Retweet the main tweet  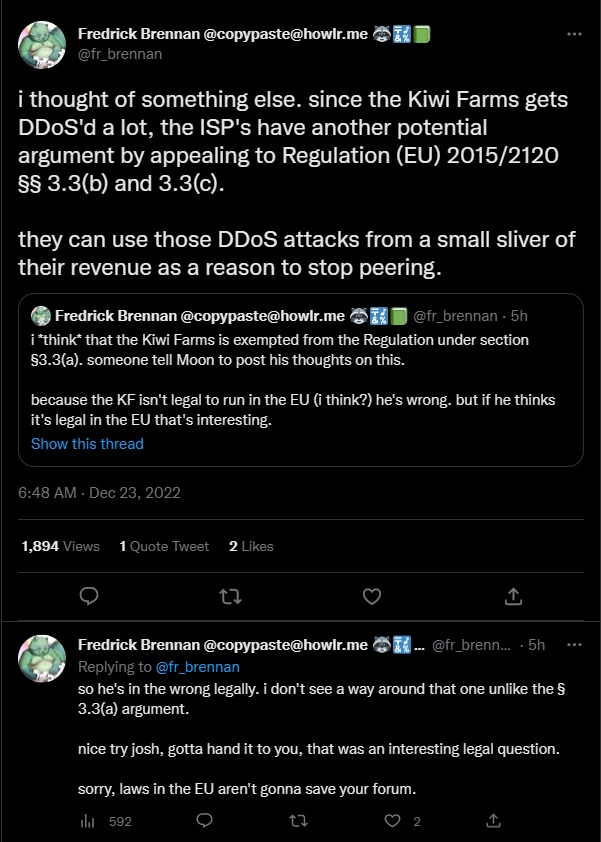click(x=230, y=596)
